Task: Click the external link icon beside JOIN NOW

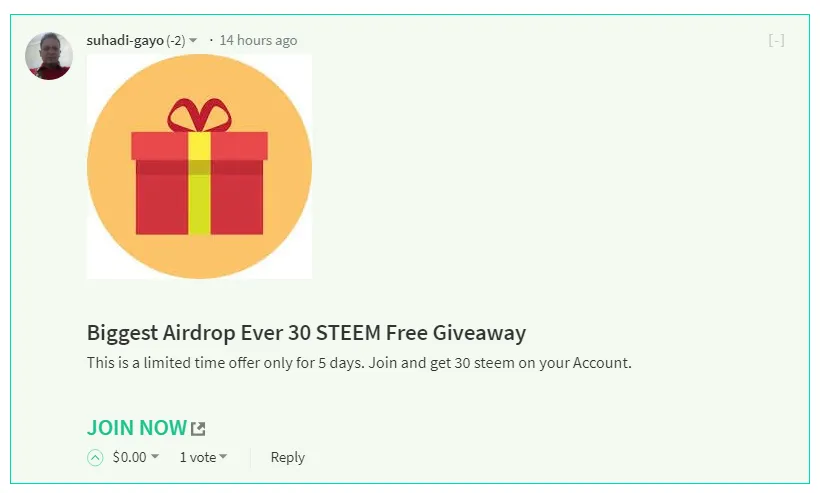Action: 198,429
